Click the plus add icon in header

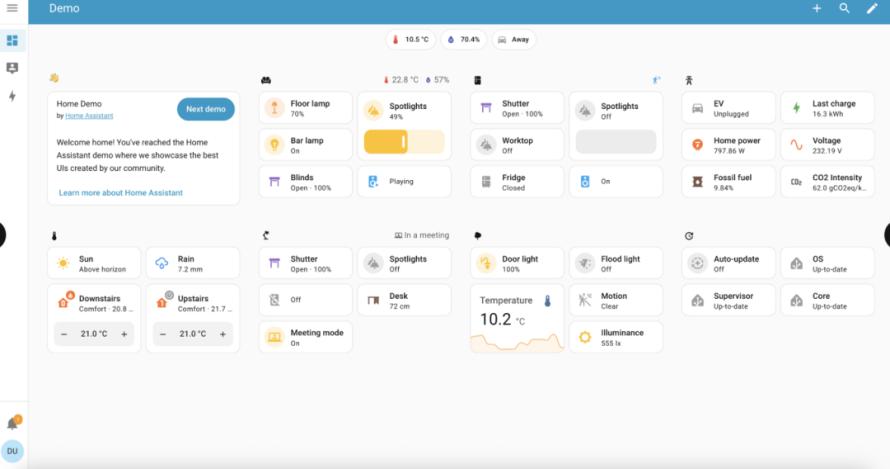click(x=816, y=8)
